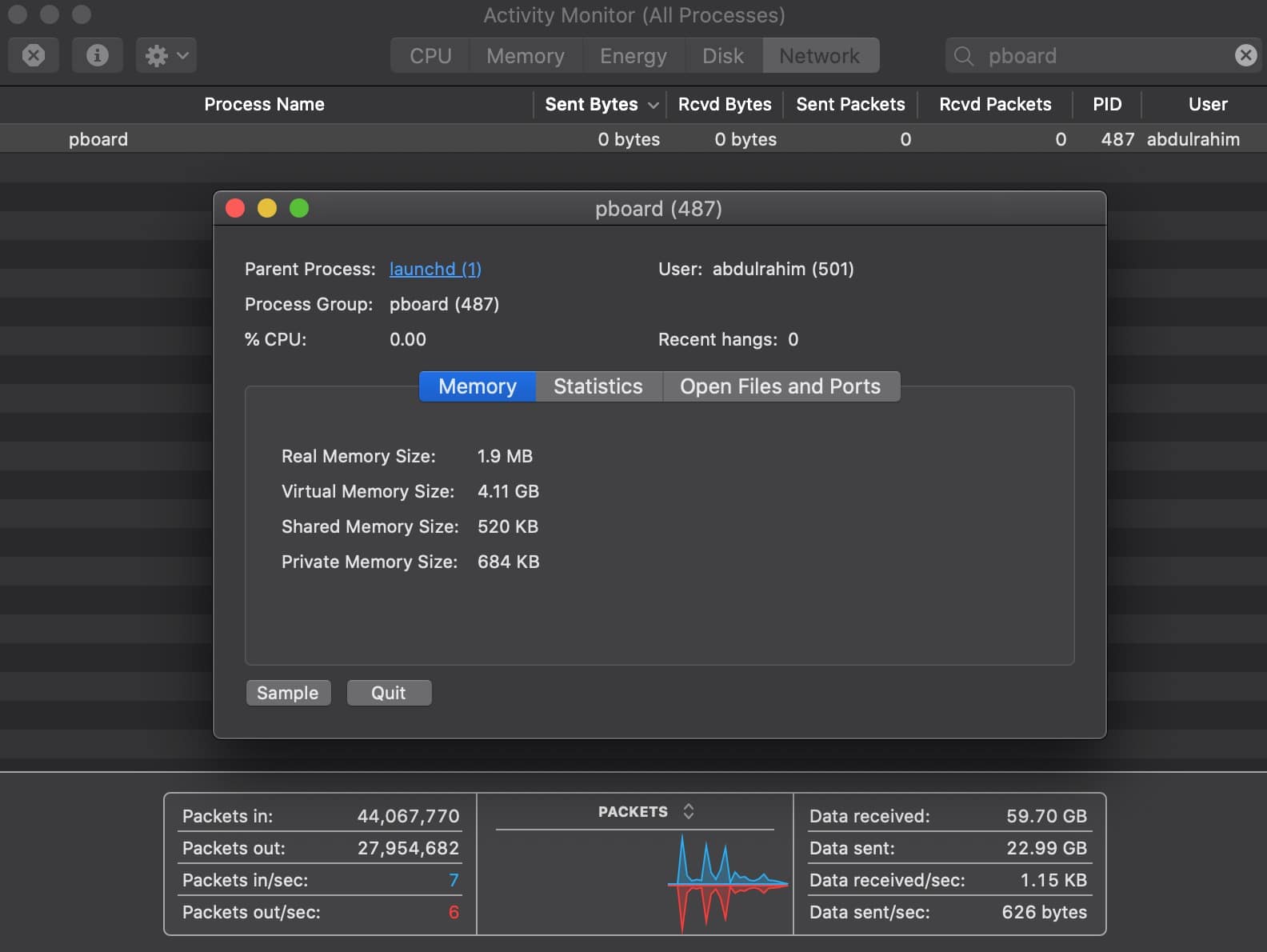
Task: Click Data sent/sec value 626 bytes
Action: tap(1044, 912)
